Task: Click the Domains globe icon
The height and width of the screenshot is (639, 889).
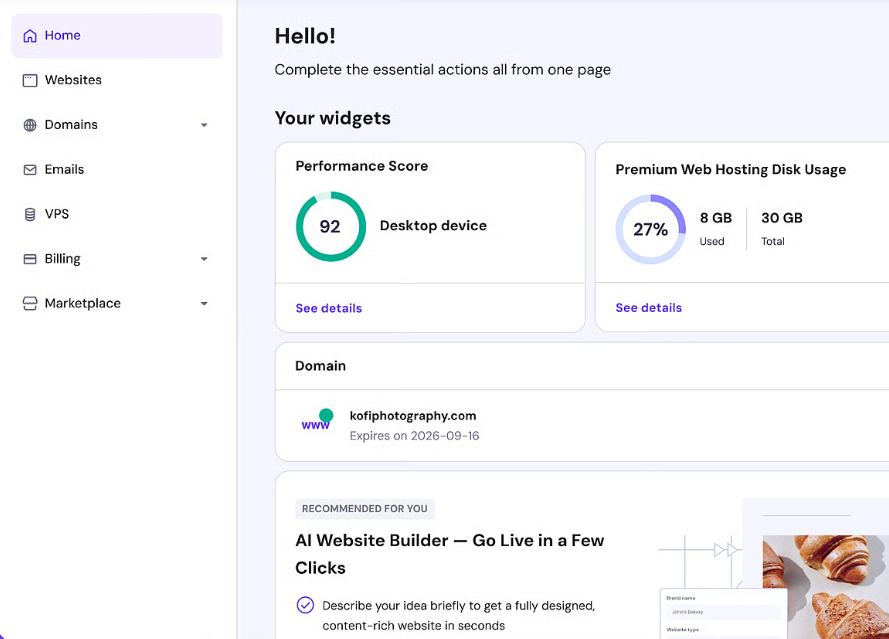Action: click(x=30, y=125)
